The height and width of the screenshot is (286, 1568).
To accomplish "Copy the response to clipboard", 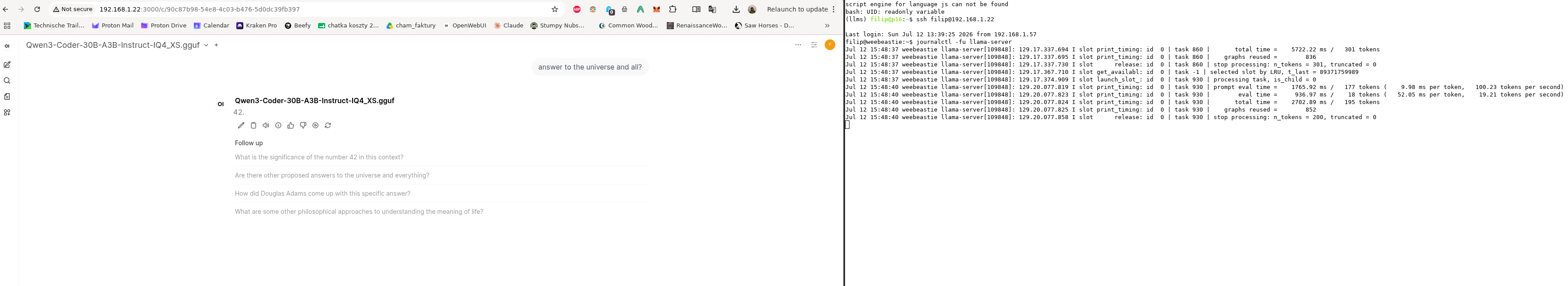I will click(253, 125).
